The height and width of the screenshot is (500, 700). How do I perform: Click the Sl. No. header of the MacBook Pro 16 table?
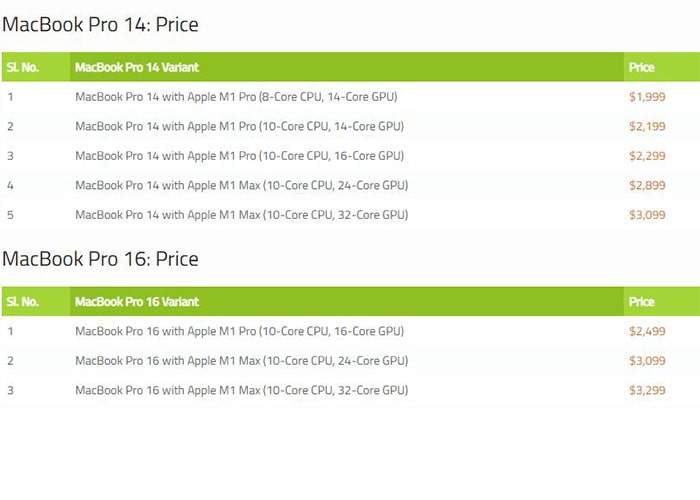[23, 302]
